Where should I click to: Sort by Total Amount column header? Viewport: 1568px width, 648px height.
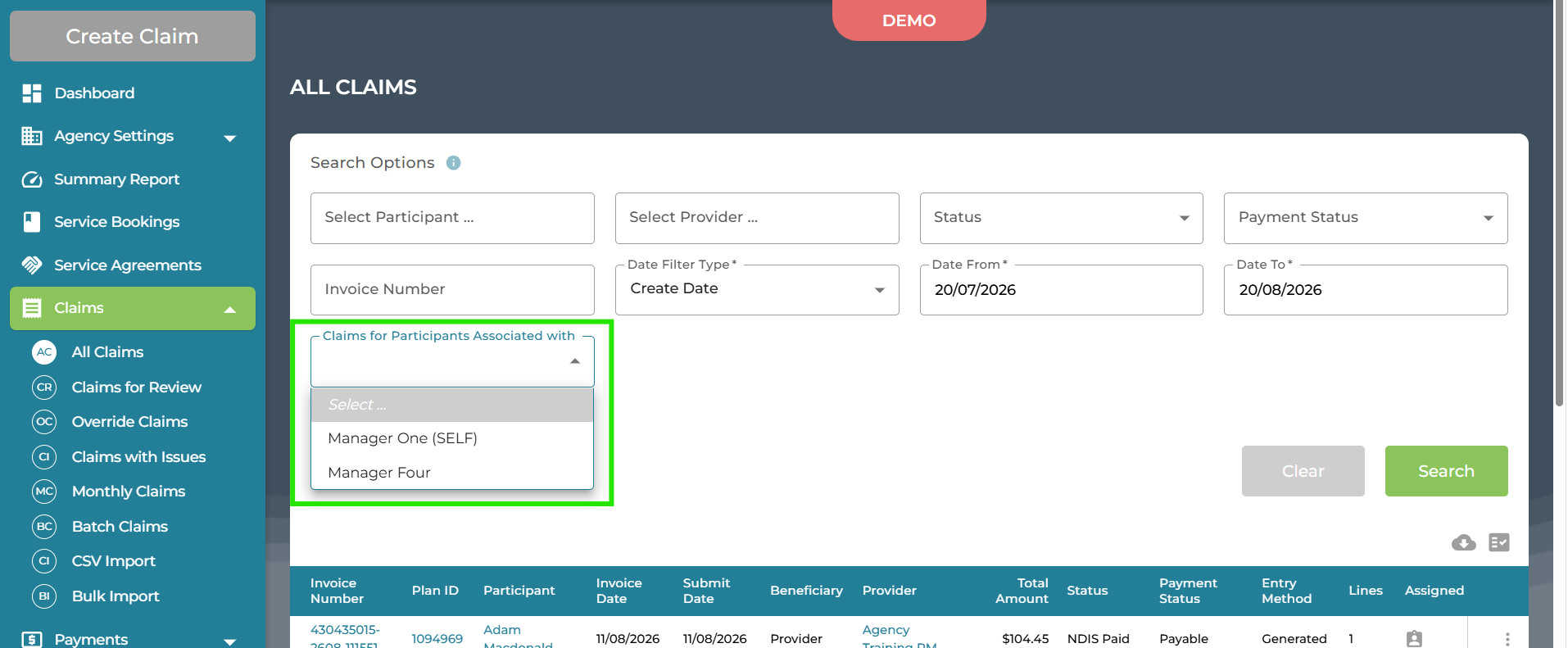[x=1022, y=591]
